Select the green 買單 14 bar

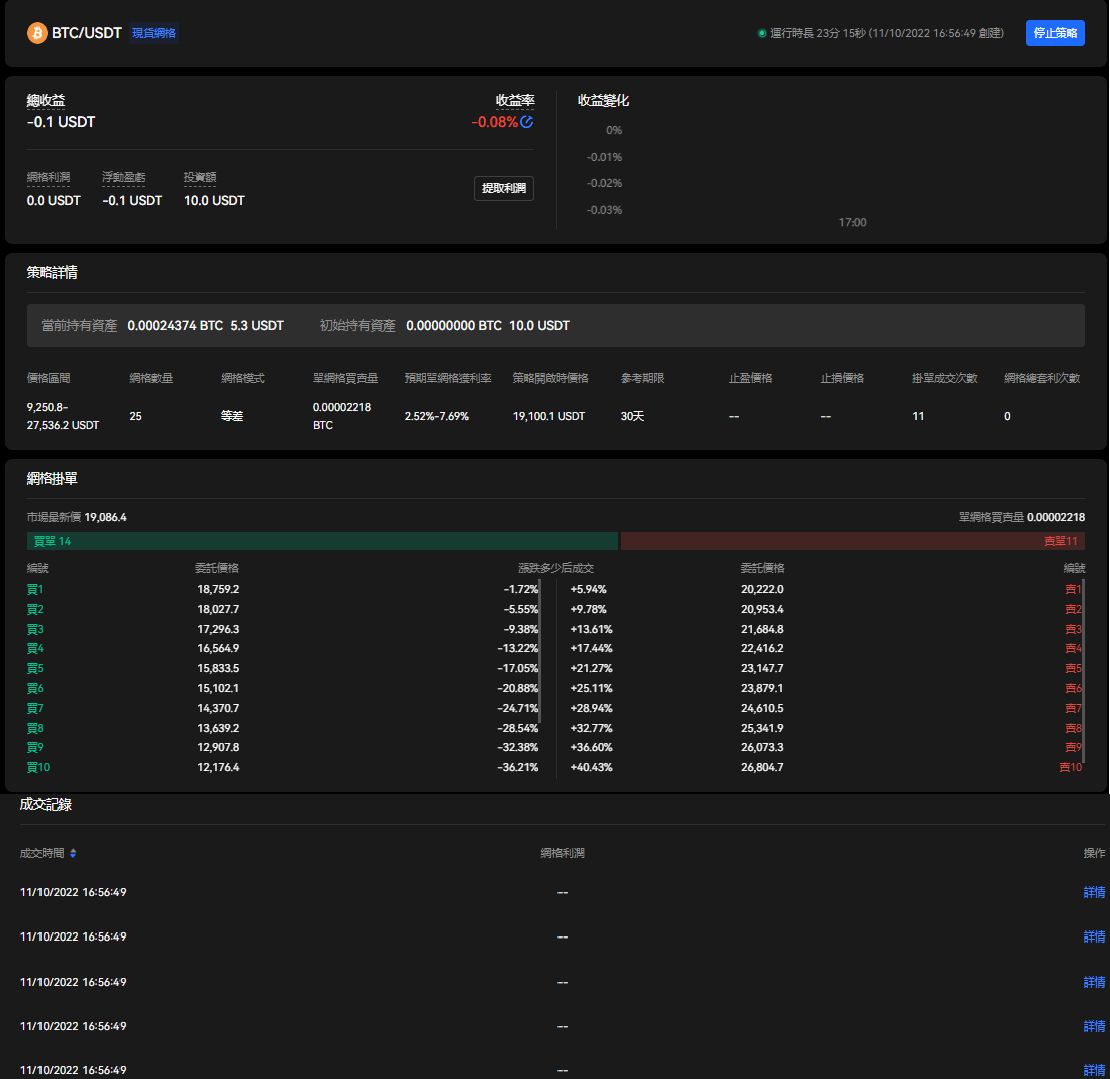coord(322,541)
